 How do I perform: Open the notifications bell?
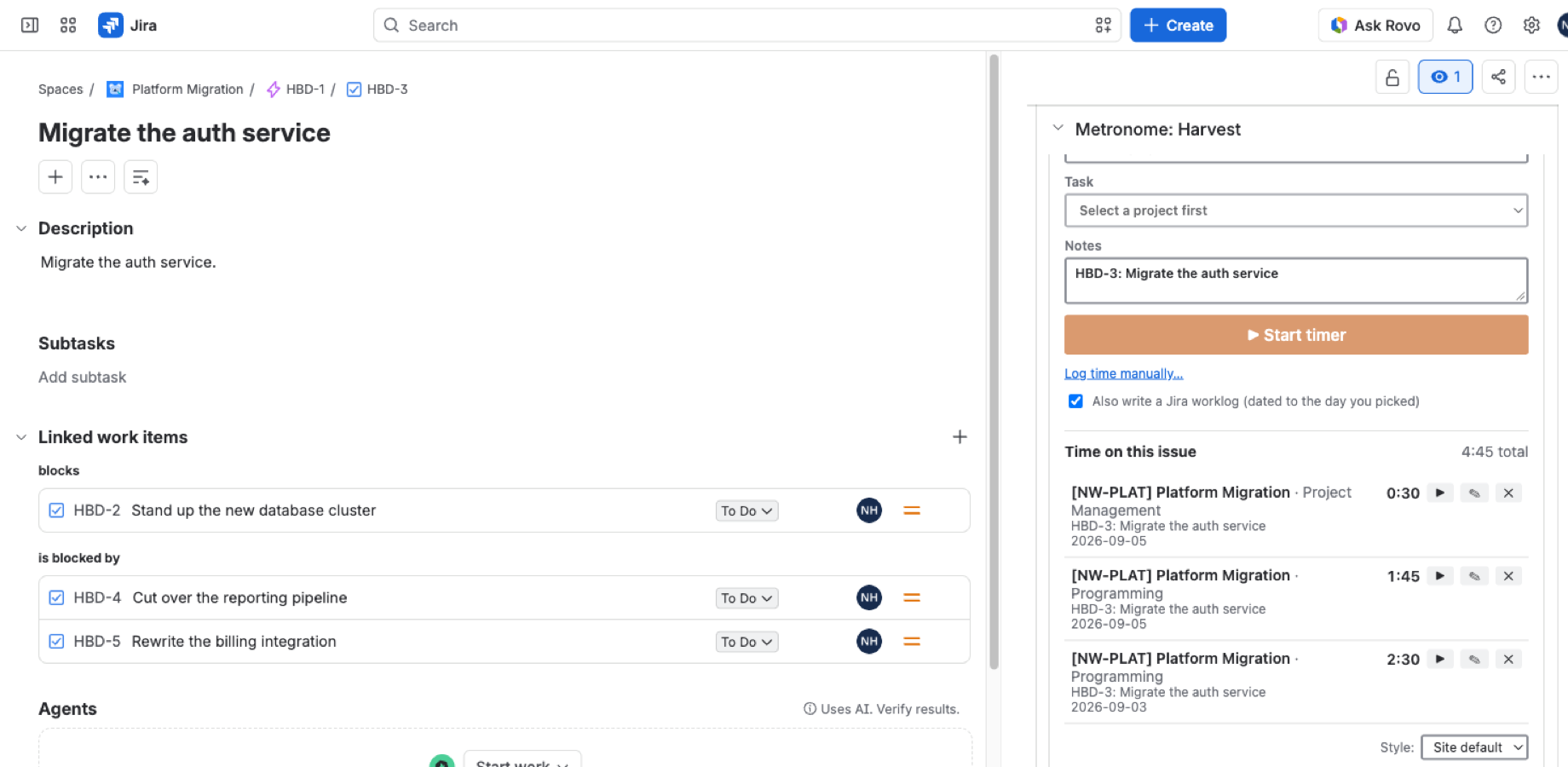tap(1455, 26)
